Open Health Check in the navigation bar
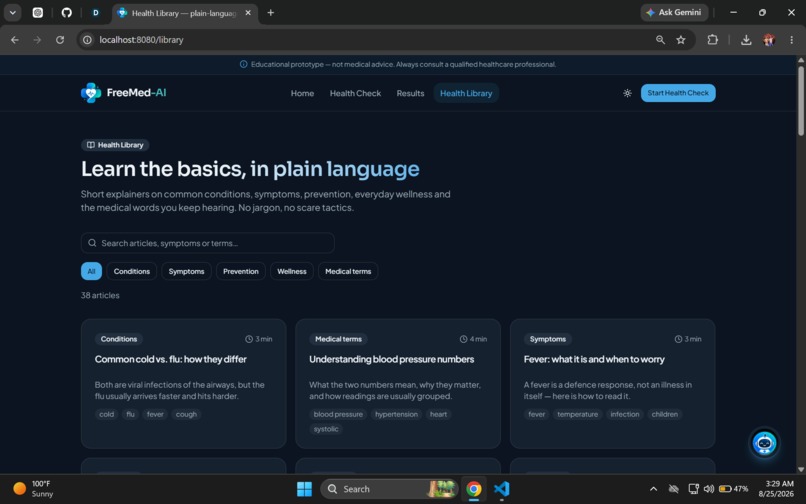Image resolution: width=806 pixels, height=504 pixels. pyautogui.click(x=355, y=93)
